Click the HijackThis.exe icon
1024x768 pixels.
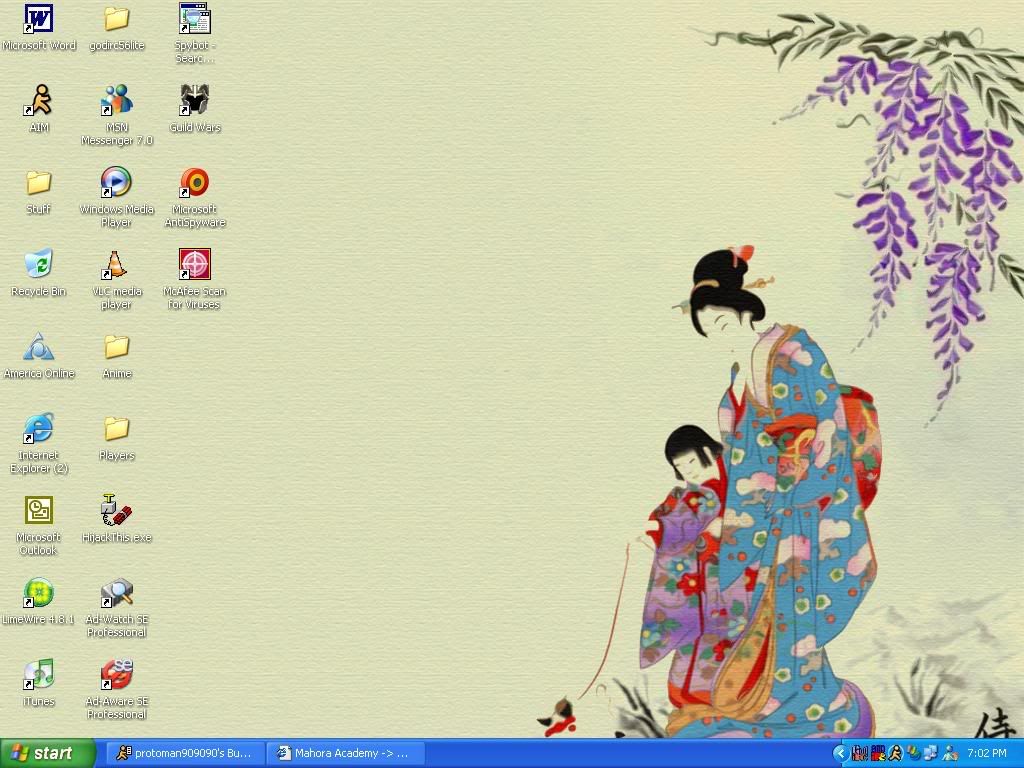pos(117,511)
